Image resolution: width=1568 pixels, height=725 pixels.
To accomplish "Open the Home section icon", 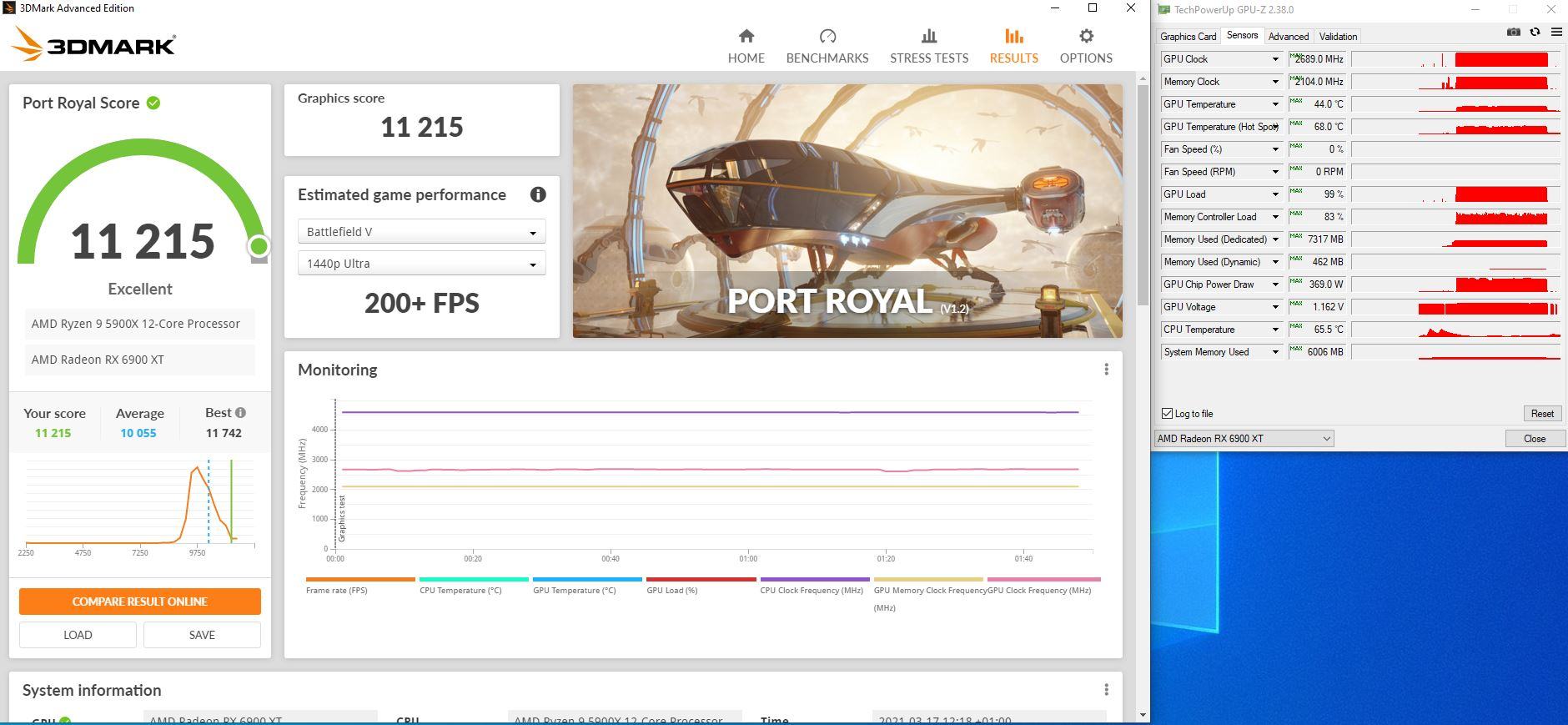I will click(746, 36).
